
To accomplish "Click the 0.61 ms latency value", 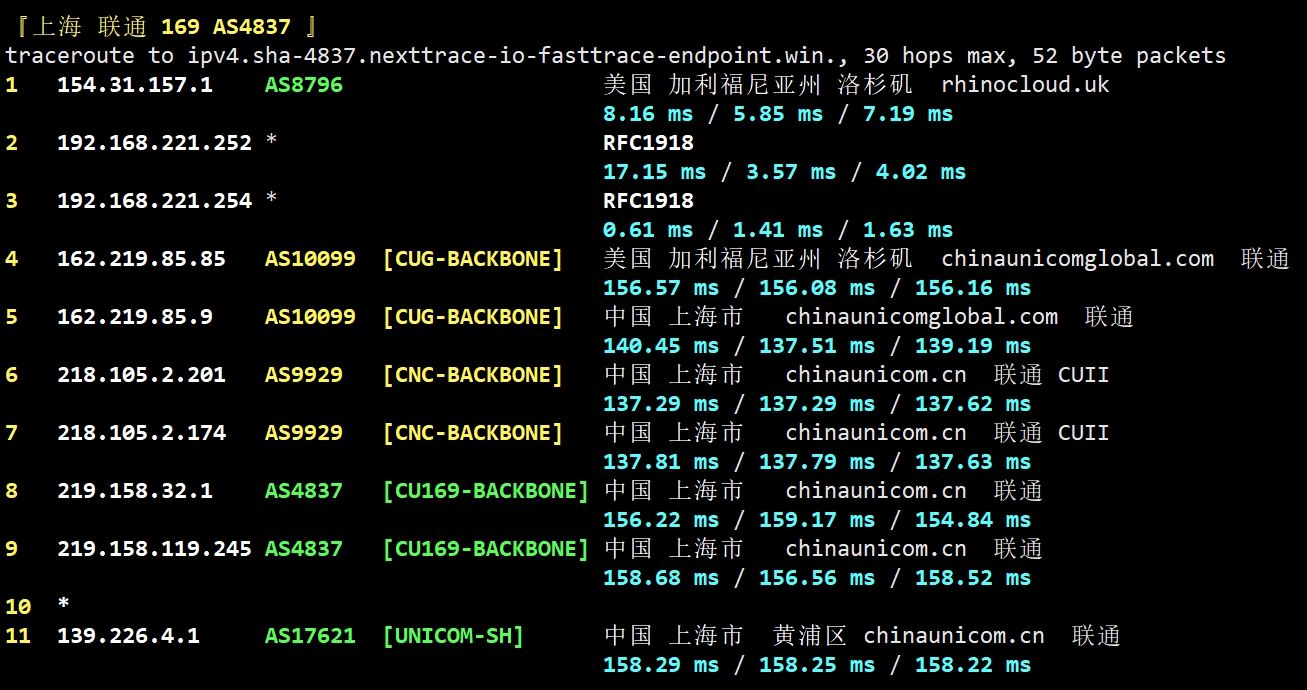I will (x=648, y=230).
